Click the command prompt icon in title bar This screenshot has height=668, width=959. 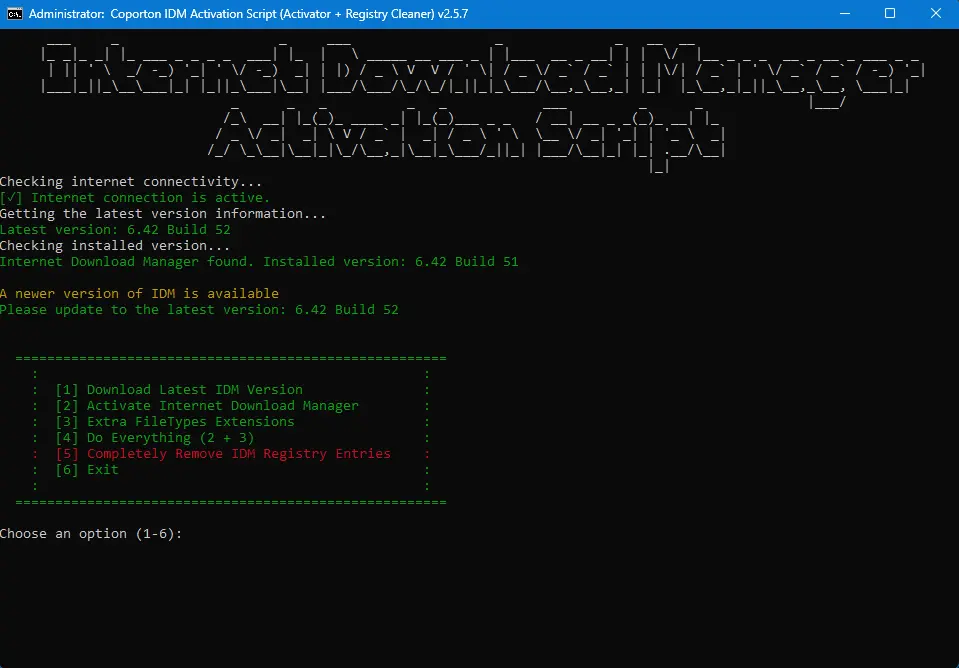pyautogui.click(x=15, y=13)
